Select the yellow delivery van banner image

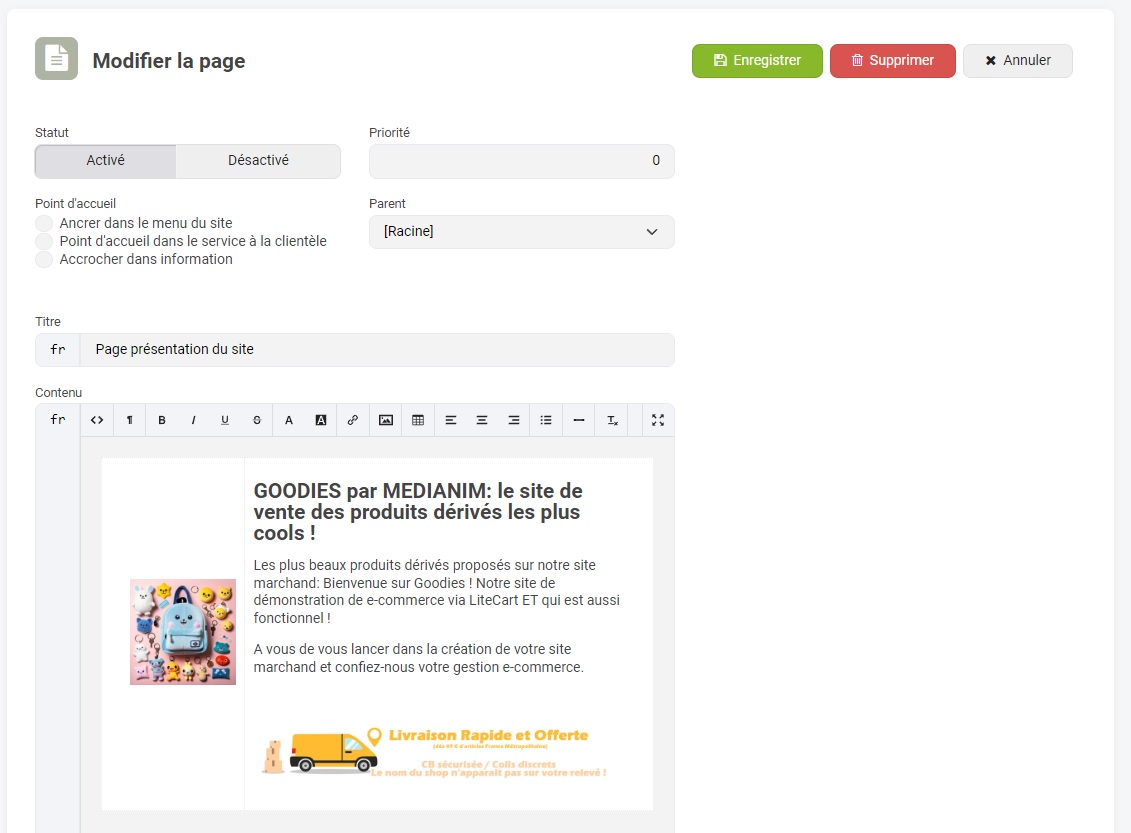point(435,751)
